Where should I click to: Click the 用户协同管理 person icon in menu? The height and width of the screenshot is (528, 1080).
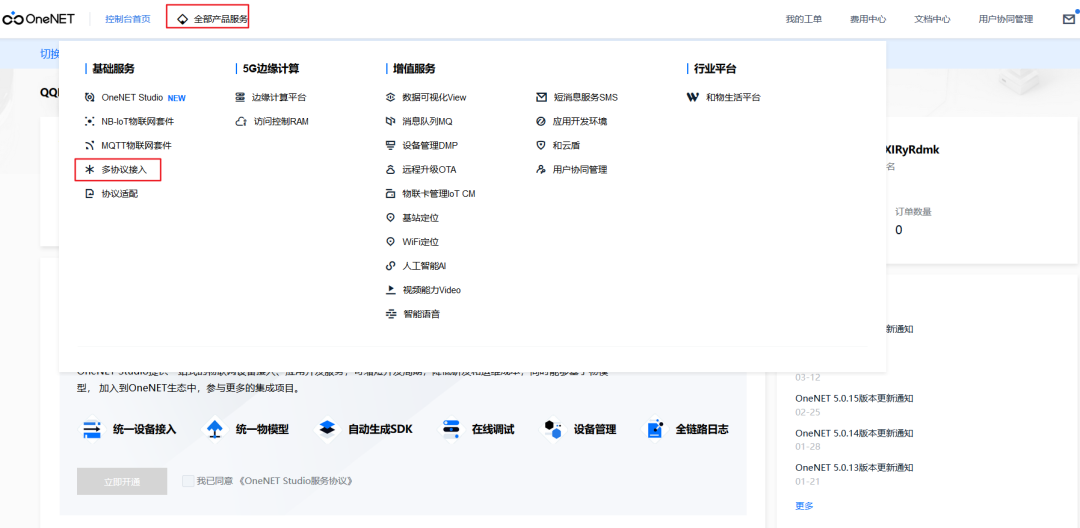541,169
